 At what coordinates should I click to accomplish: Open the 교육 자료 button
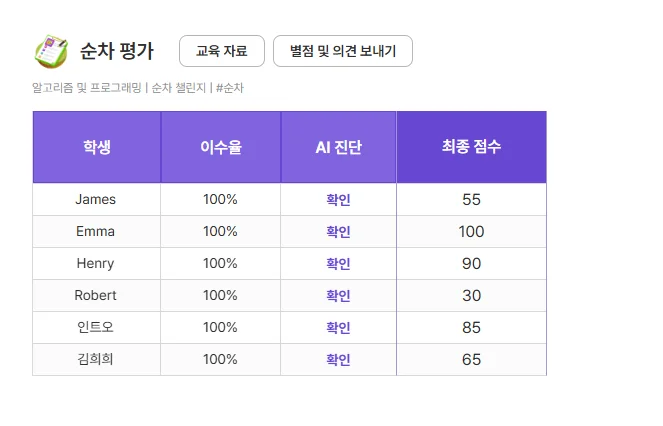click(221, 51)
